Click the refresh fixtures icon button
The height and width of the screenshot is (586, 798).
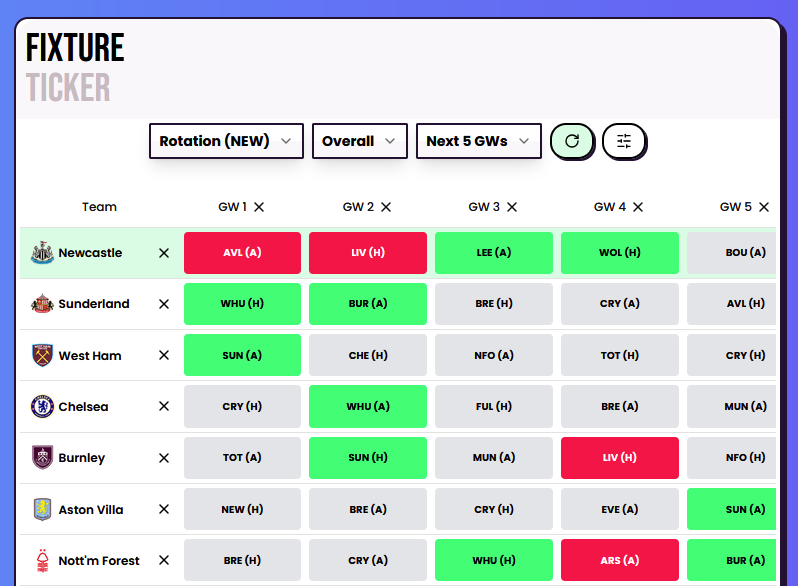coord(572,141)
